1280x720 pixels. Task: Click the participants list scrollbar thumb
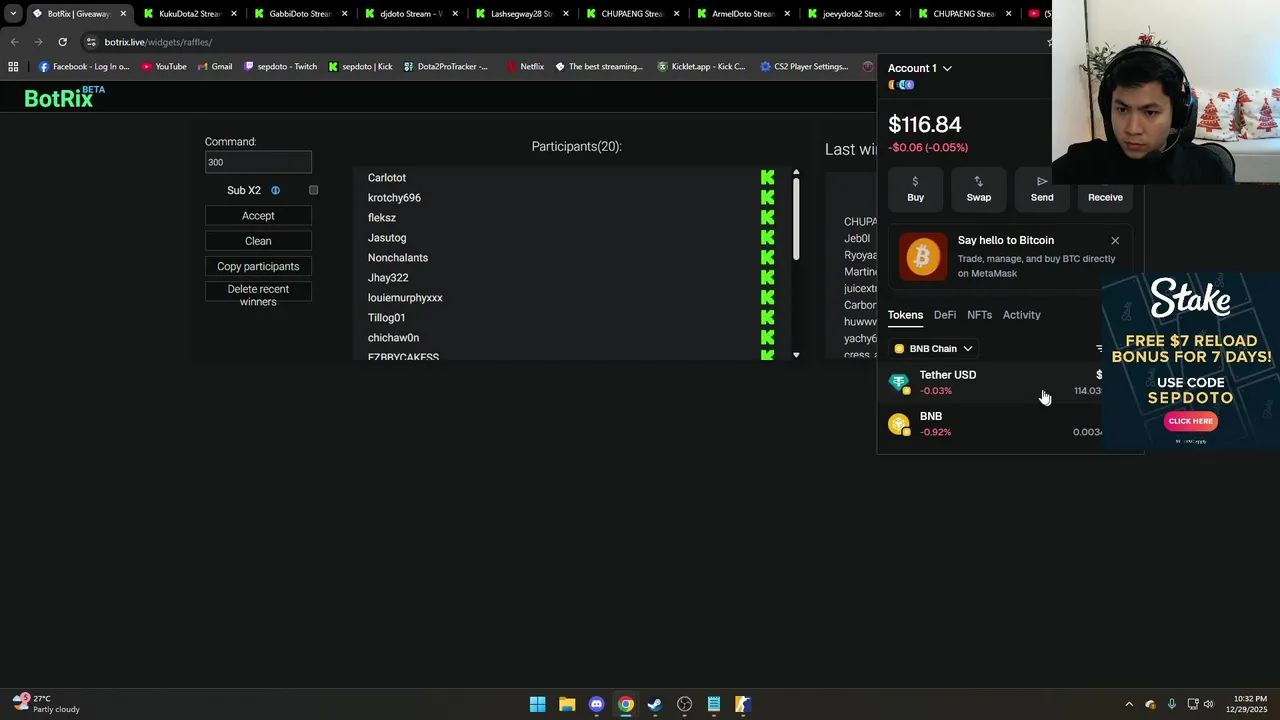click(x=796, y=219)
